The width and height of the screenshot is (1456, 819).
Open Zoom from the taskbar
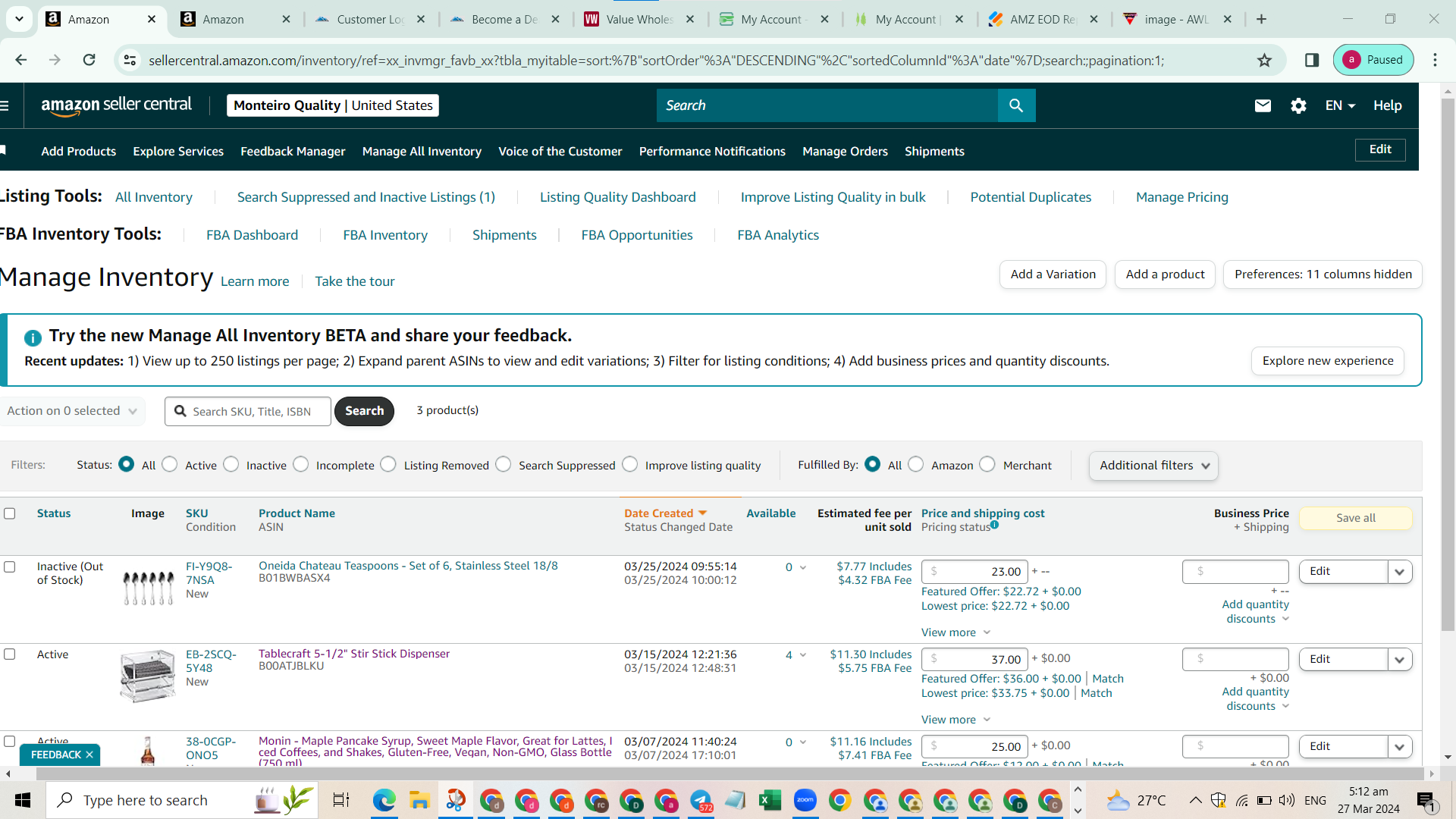click(805, 800)
